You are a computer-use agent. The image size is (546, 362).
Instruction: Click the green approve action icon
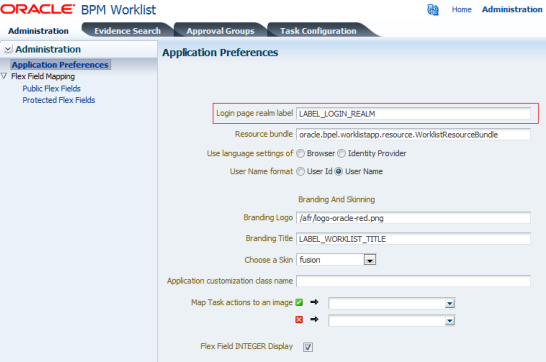299,302
